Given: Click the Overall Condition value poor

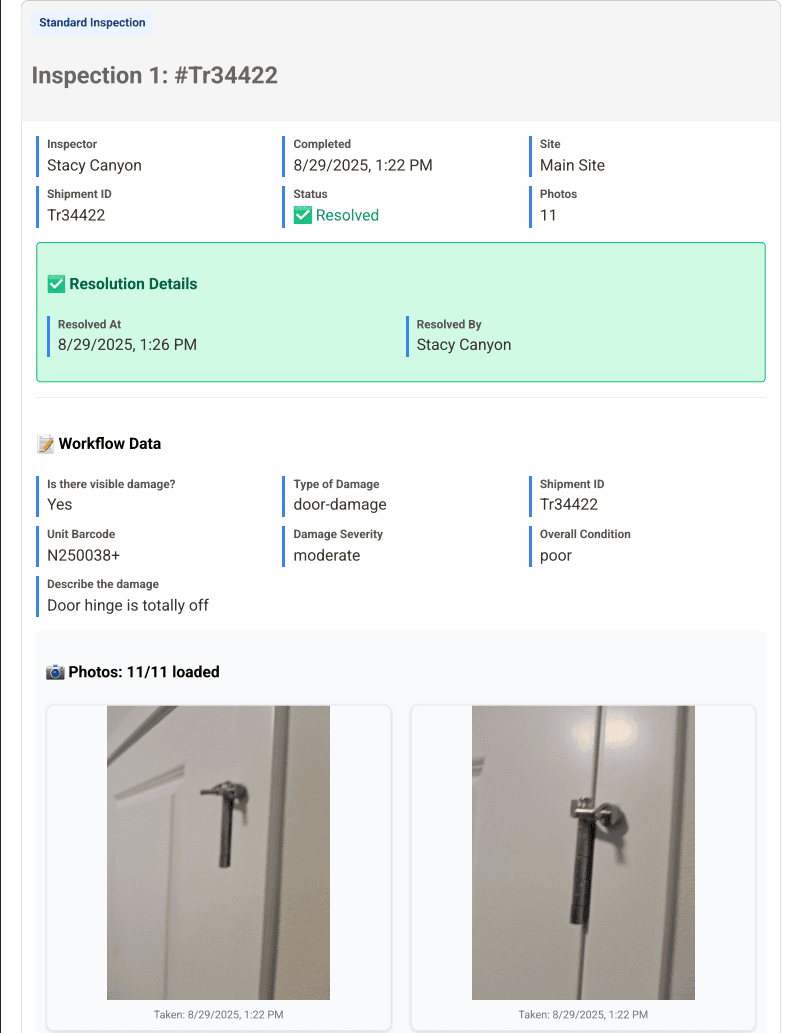Looking at the screenshot, I should tap(556, 556).
